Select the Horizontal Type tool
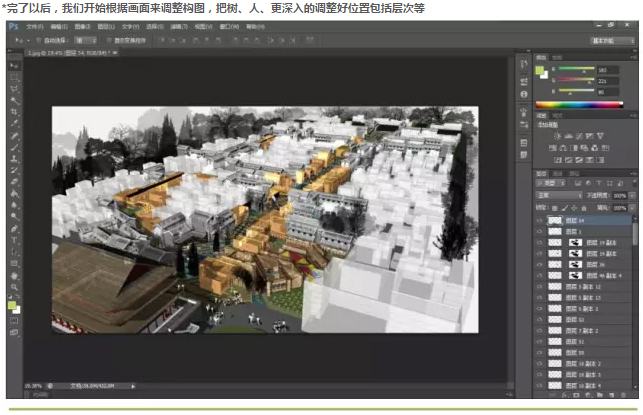The image size is (643, 415). 14,240
